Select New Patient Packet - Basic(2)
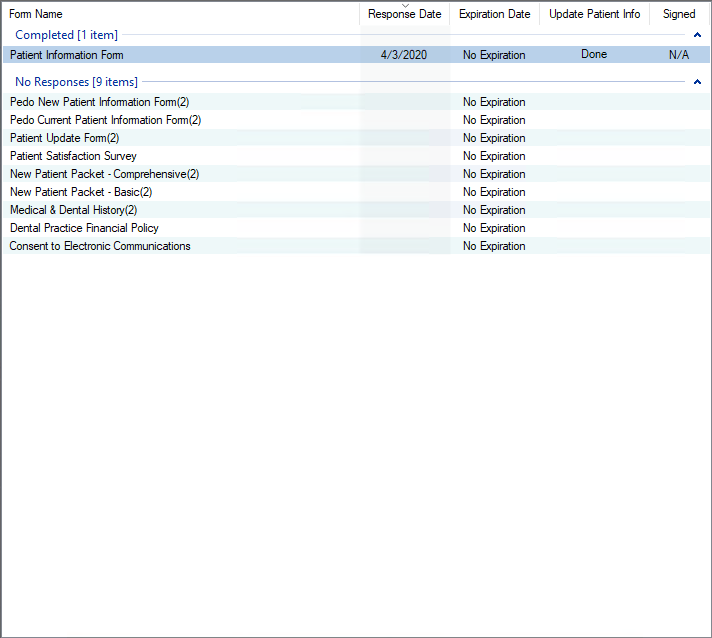 tap(81, 192)
